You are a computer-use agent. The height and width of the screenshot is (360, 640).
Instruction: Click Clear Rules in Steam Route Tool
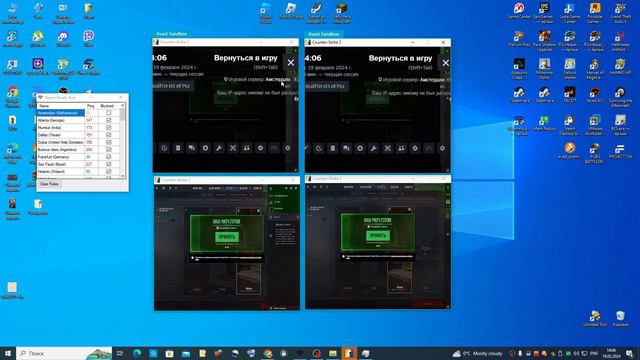click(49, 184)
